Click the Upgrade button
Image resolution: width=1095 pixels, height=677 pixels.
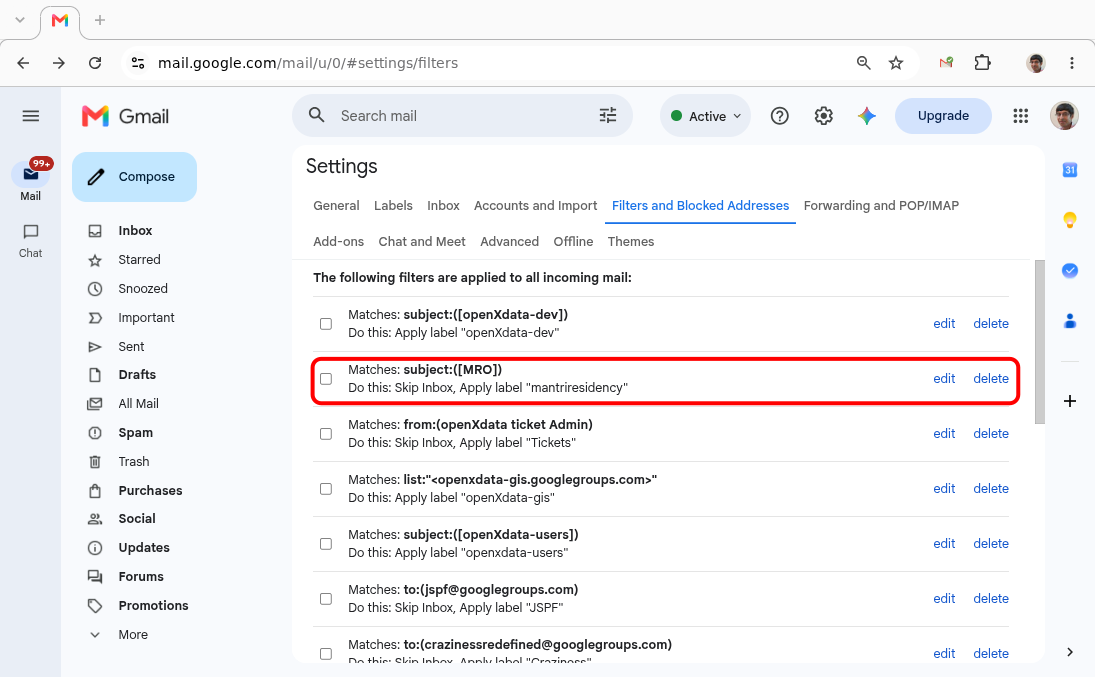coord(943,116)
